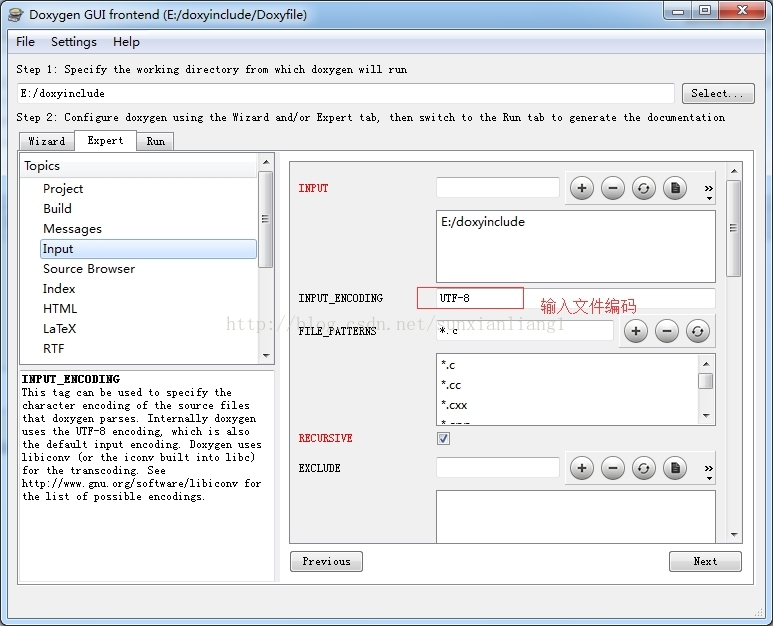Click Topics list scroll-up arrow
Image resolution: width=773 pixels, height=626 pixels.
(x=266, y=162)
